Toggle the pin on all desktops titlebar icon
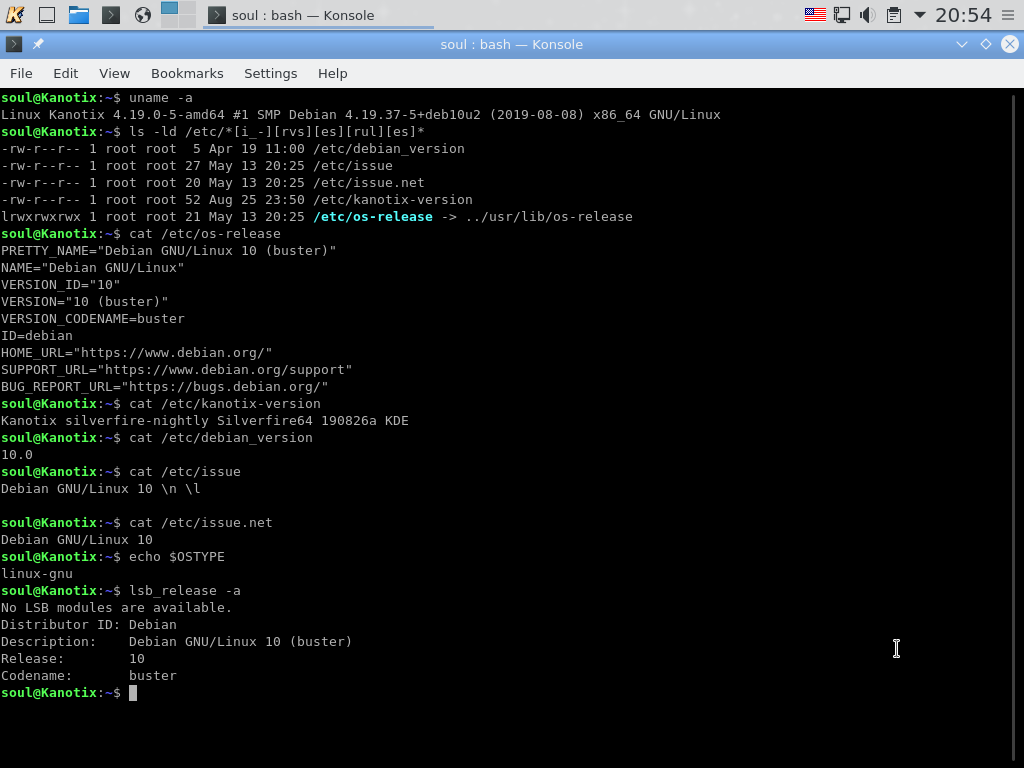Image resolution: width=1024 pixels, height=768 pixels. [38, 44]
